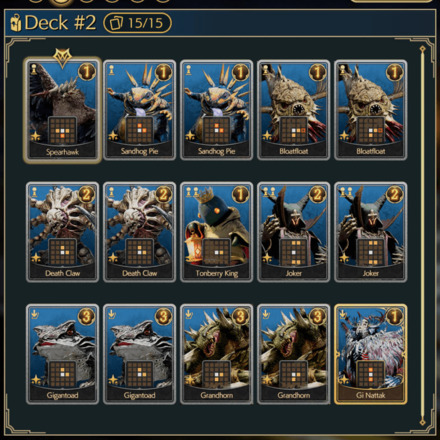Select the first Bloatfloat card

point(294,110)
